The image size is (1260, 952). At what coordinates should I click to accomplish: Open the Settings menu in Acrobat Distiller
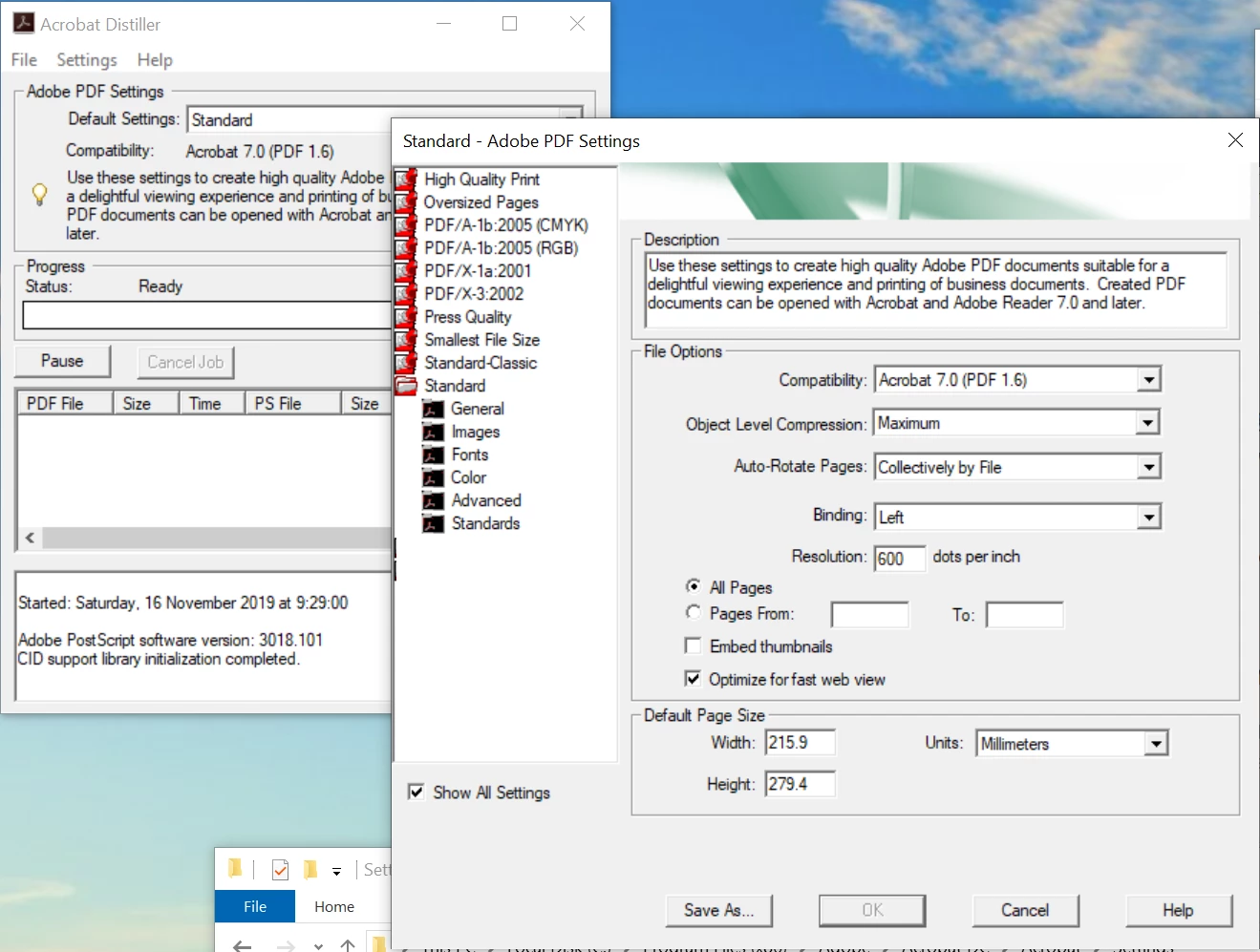pyautogui.click(x=87, y=59)
